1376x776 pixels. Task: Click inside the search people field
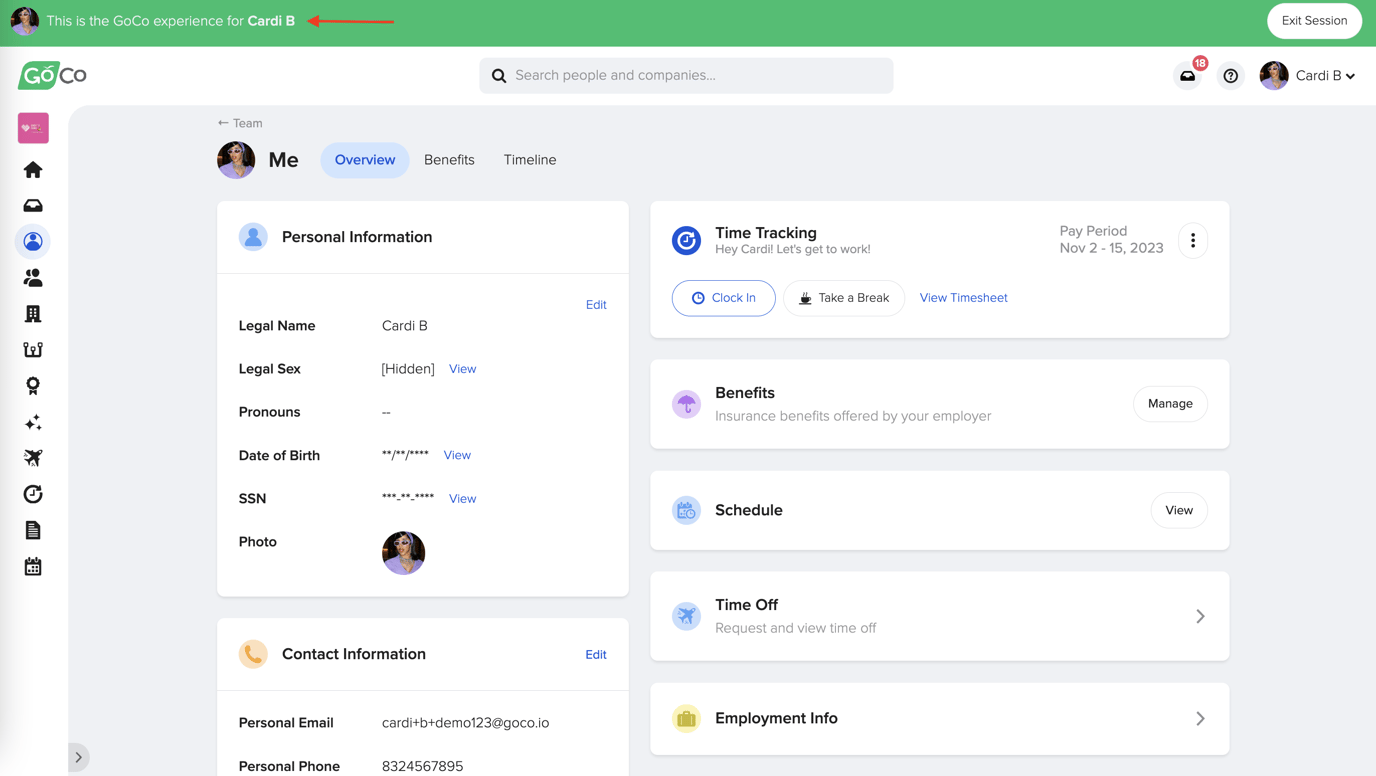point(686,75)
